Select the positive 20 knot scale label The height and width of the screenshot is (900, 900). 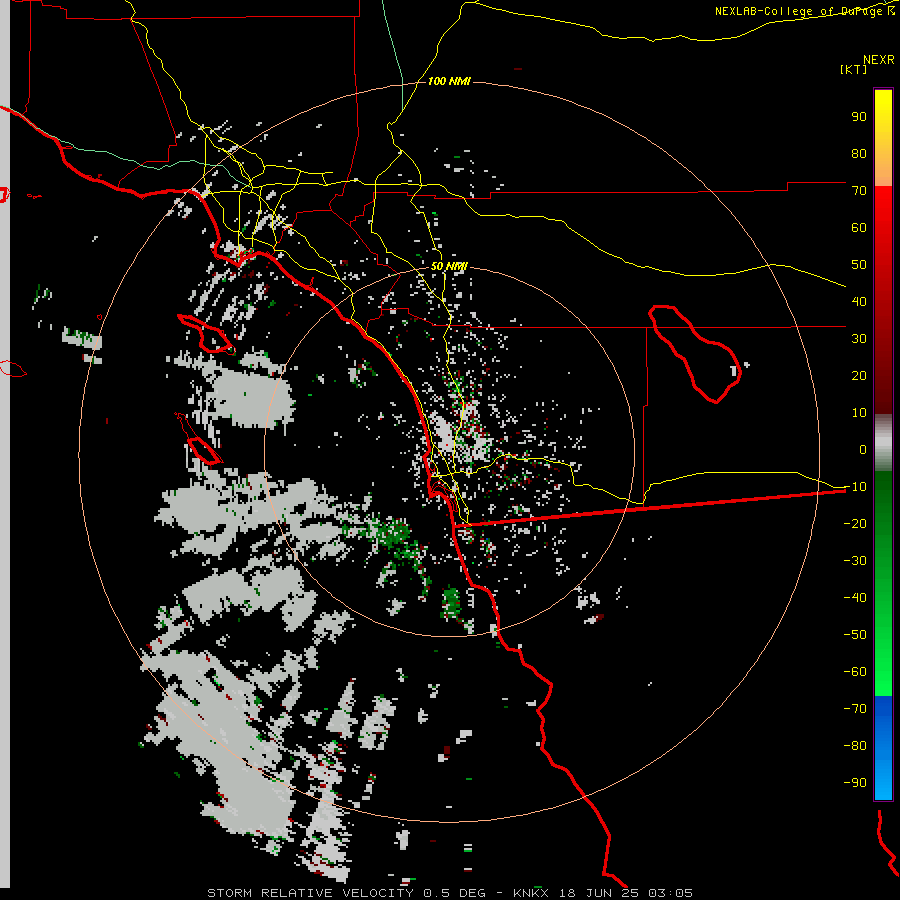tap(859, 375)
